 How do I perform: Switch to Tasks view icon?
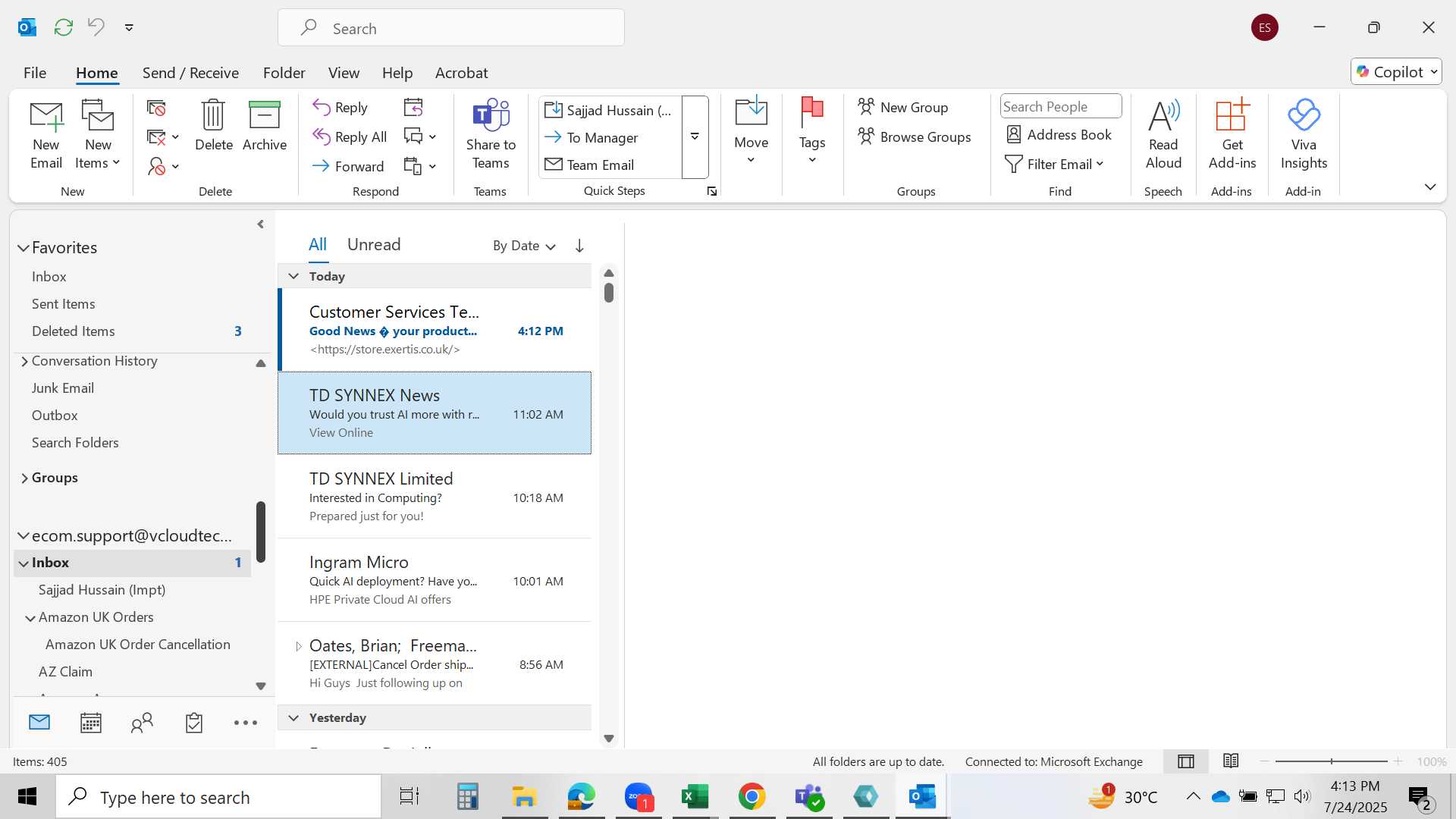pos(194,723)
